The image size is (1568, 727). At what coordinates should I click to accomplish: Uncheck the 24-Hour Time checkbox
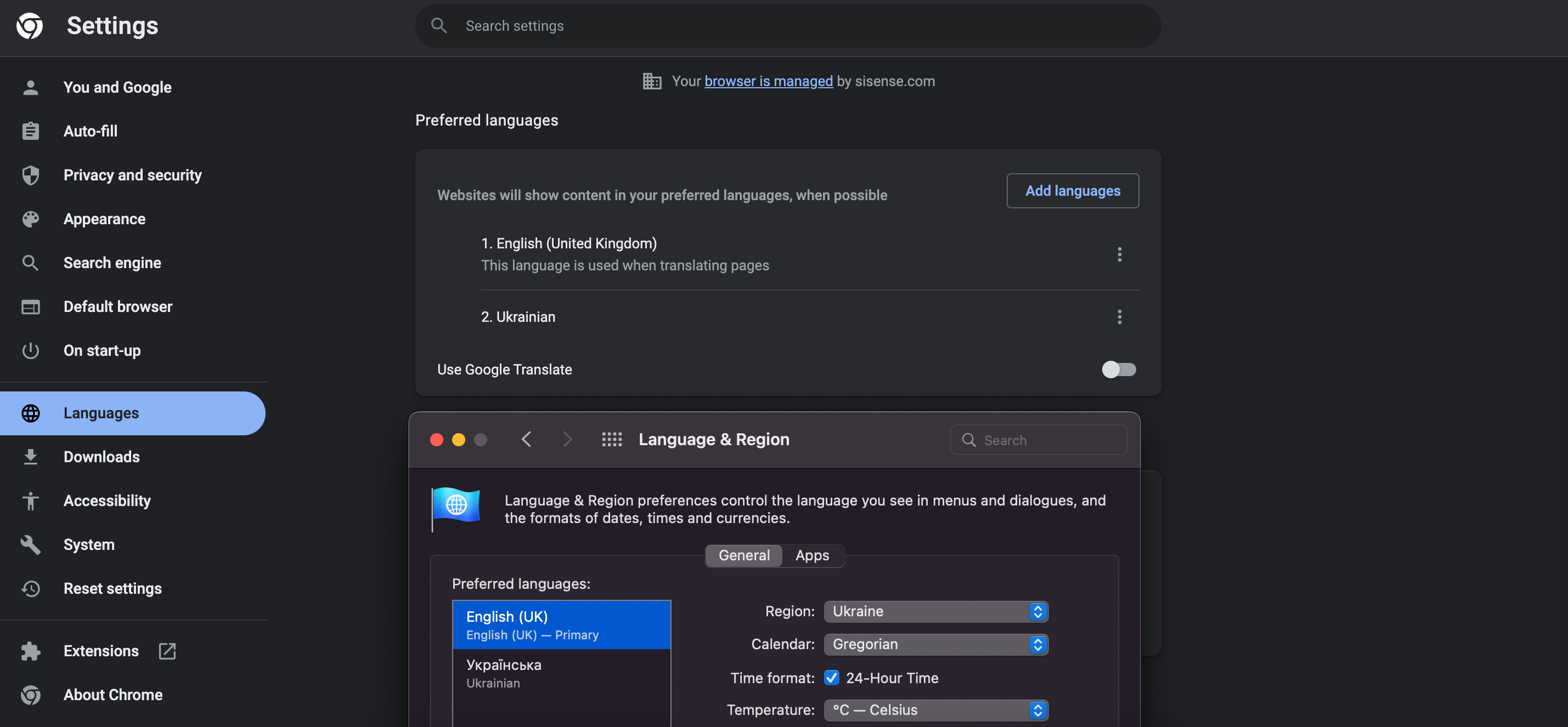coord(832,678)
